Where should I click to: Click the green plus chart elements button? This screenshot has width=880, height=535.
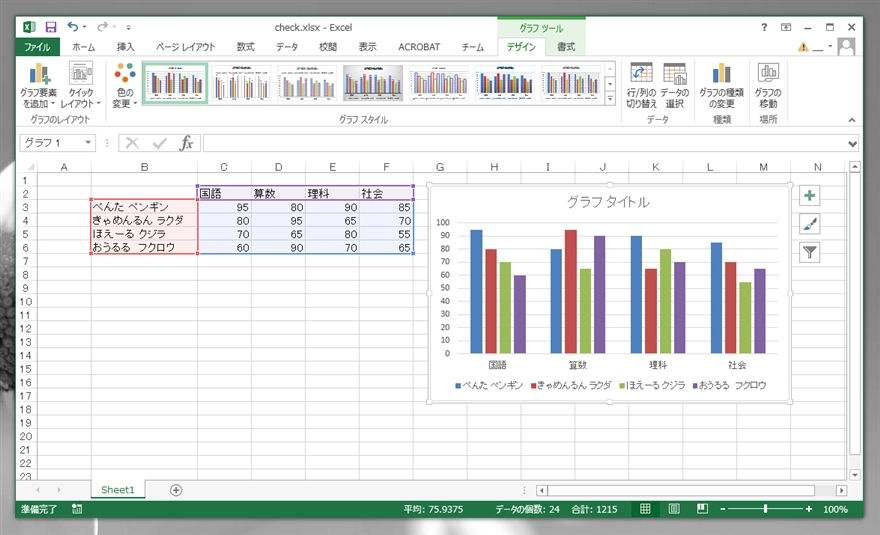809,195
